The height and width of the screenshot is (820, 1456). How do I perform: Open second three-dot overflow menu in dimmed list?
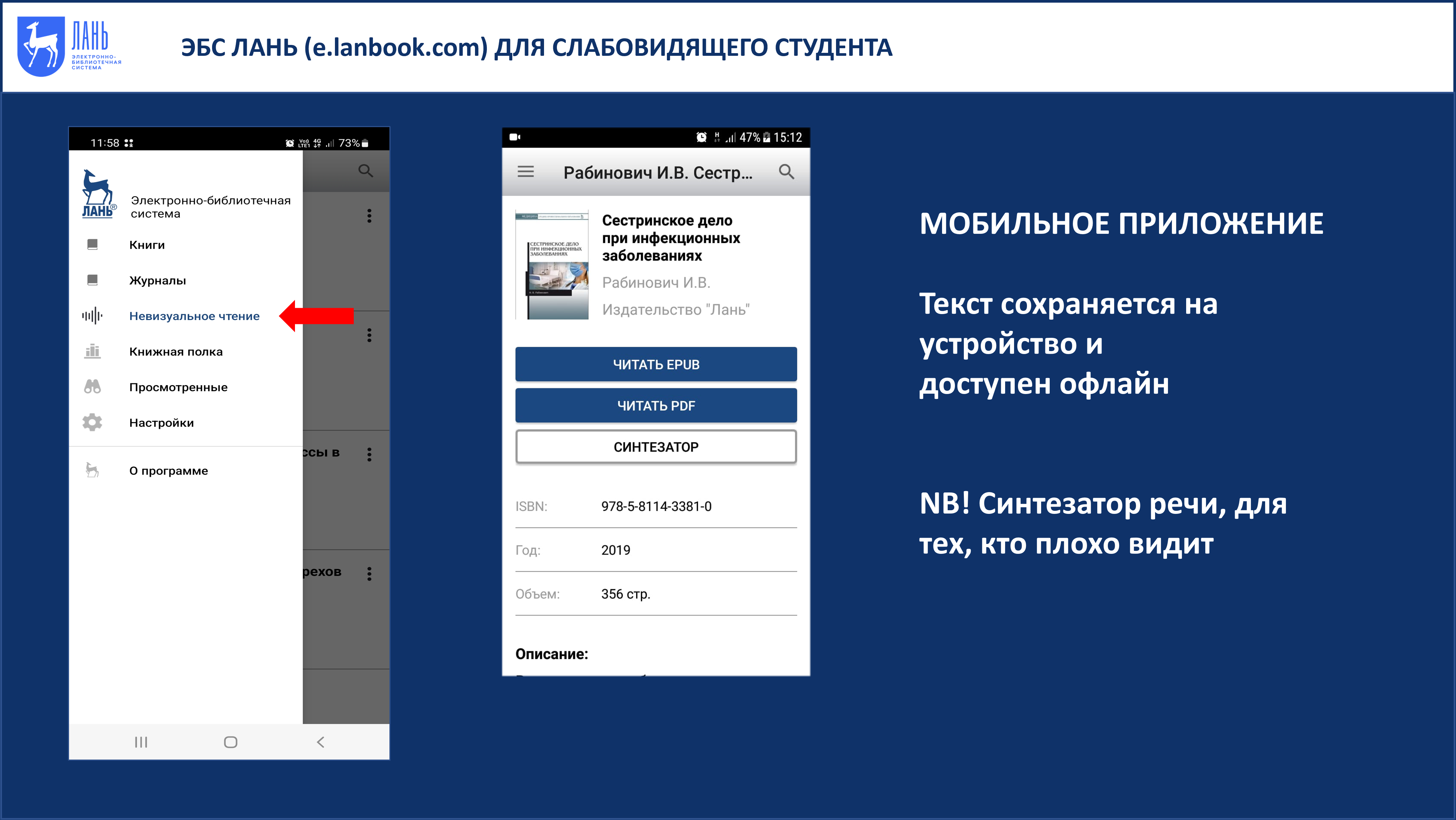tap(369, 335)
